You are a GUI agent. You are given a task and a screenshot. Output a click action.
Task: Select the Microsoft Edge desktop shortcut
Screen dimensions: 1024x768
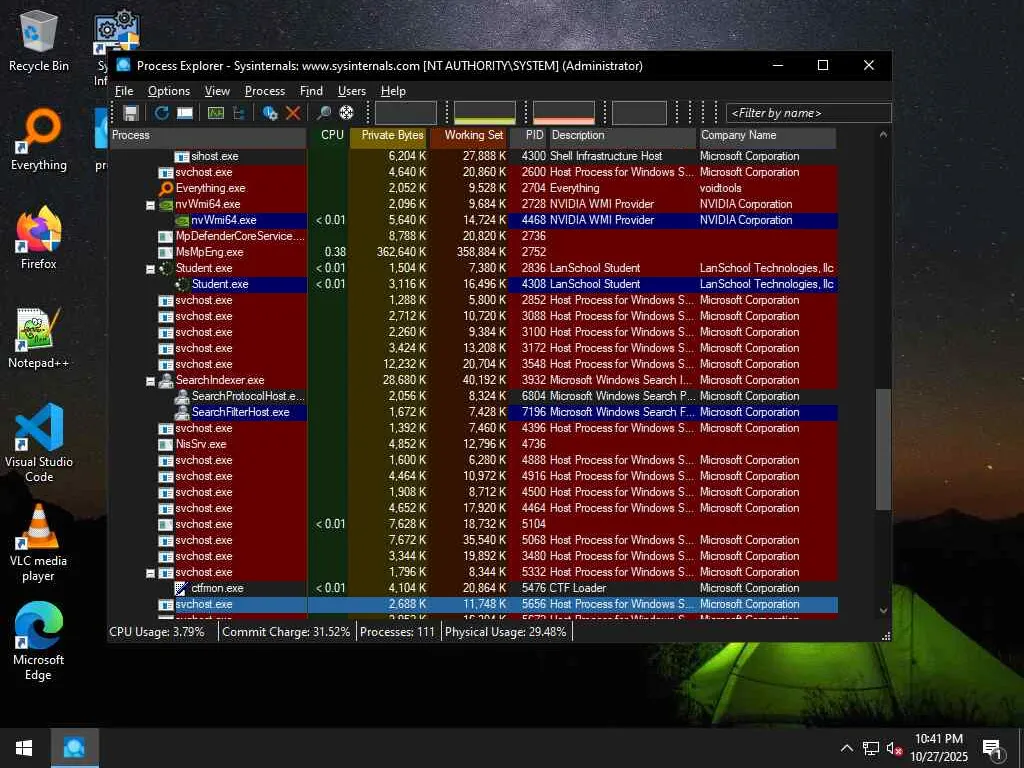click(39, 642)
